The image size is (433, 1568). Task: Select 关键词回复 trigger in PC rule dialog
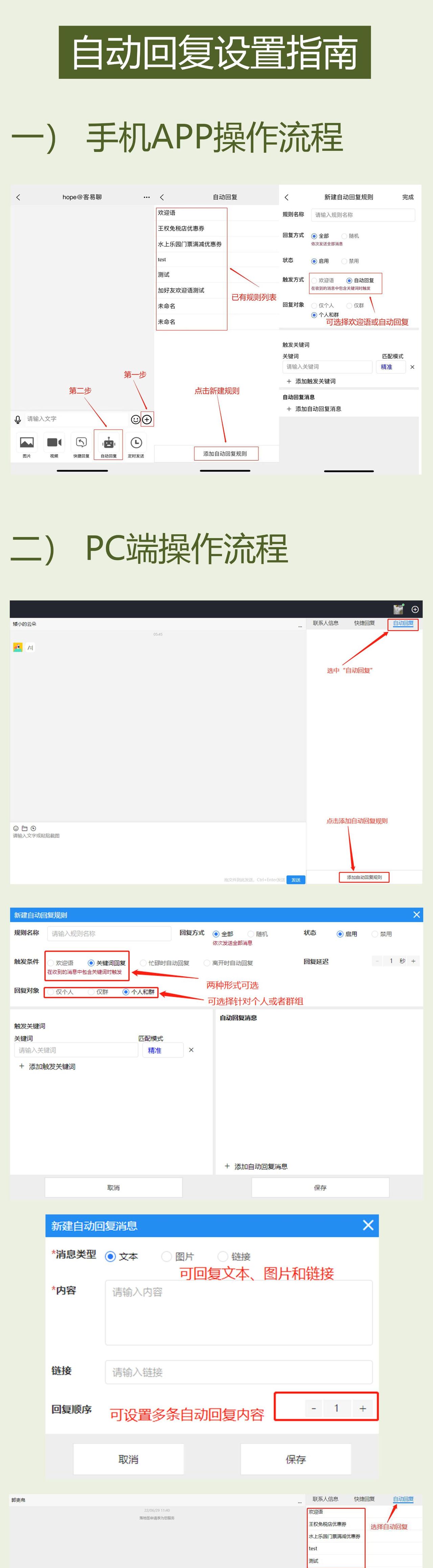click(107, 963)
